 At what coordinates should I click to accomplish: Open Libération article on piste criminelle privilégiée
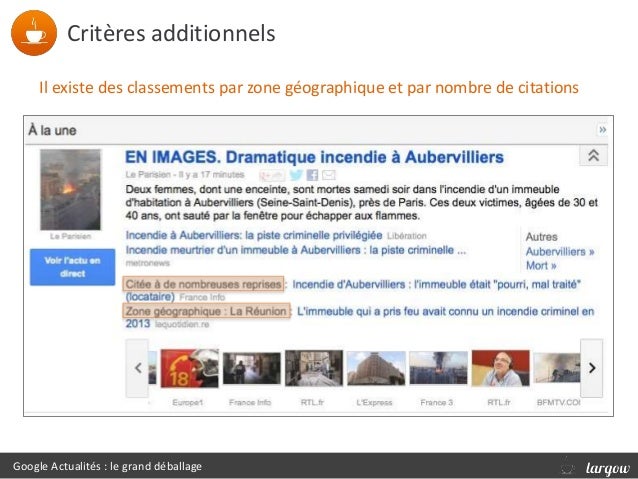tap(254, 235)
